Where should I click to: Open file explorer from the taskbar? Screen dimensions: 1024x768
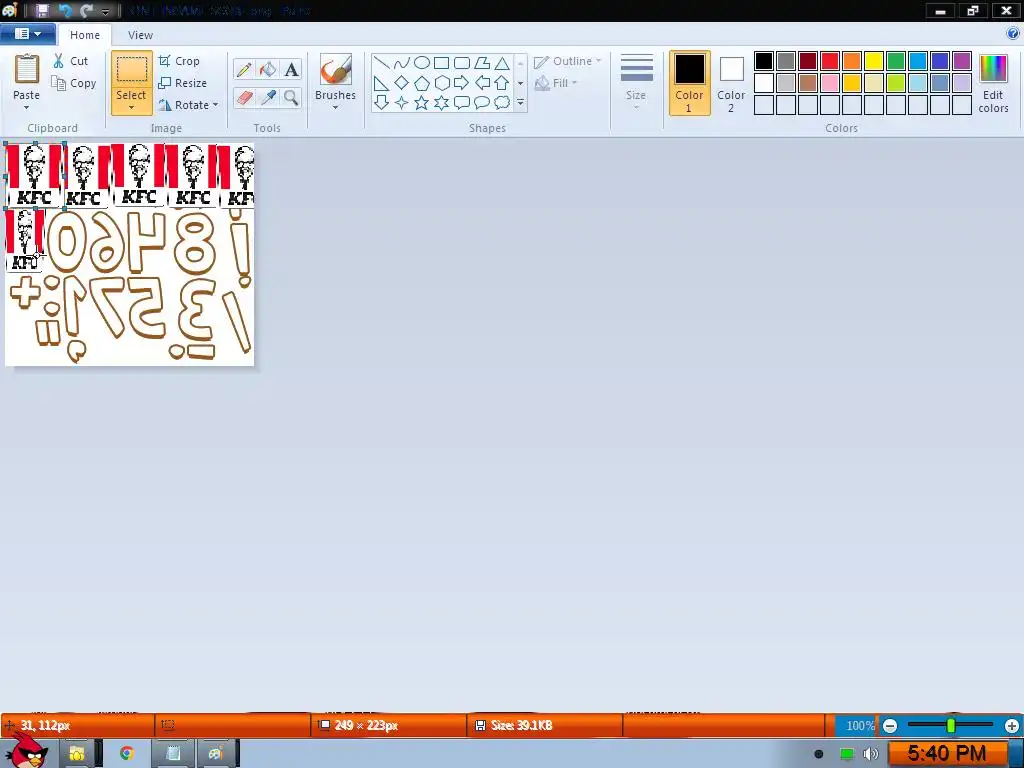76,754
